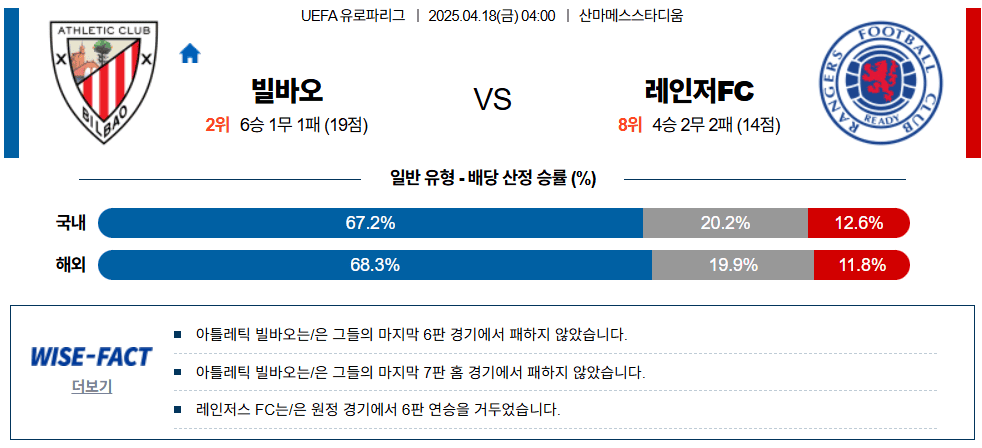Click the 일반 유형 section heading

click(492, 179)
